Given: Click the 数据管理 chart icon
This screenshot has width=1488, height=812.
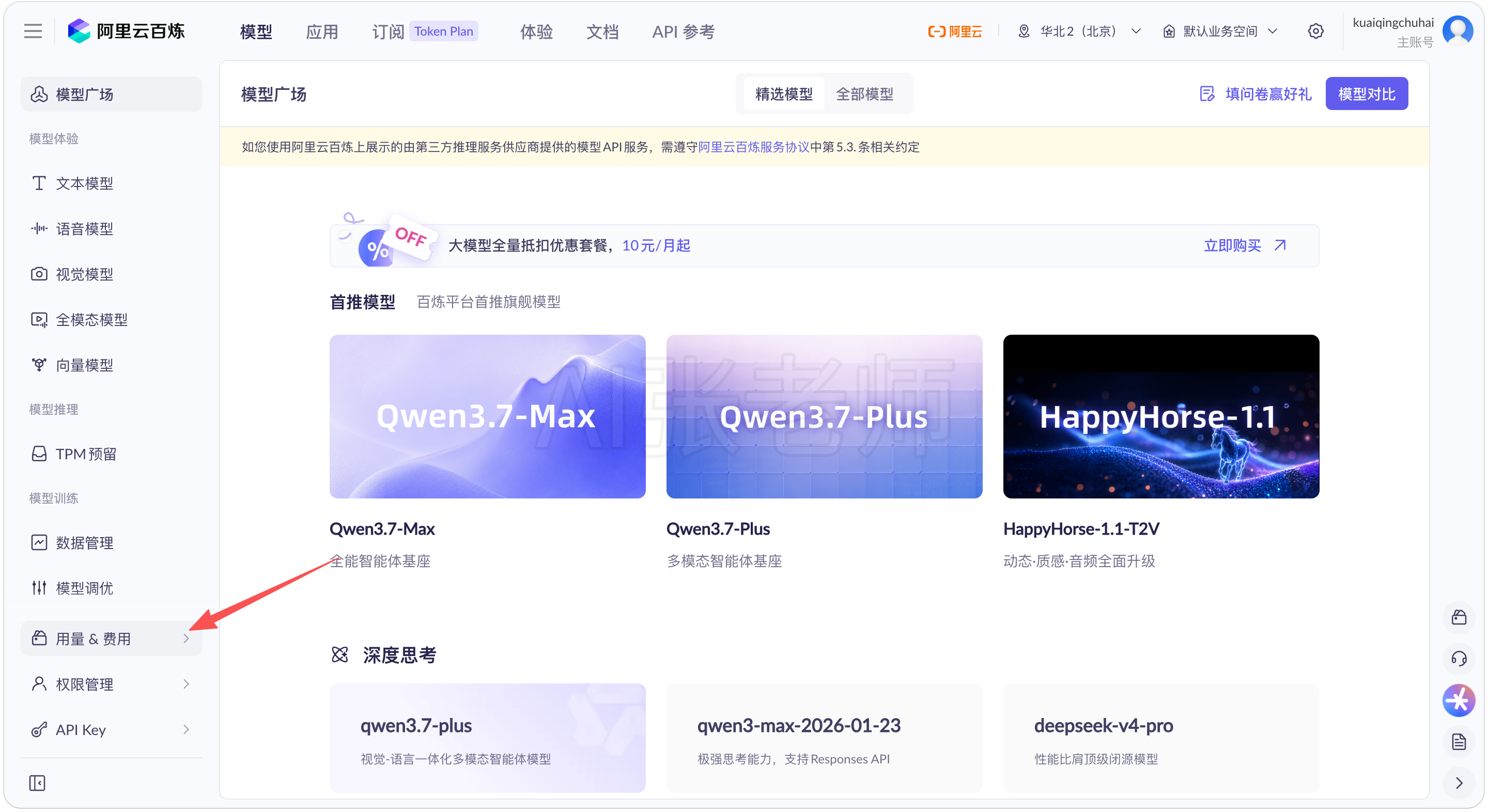Looking at the screenshot, I should tap(39, 543).
